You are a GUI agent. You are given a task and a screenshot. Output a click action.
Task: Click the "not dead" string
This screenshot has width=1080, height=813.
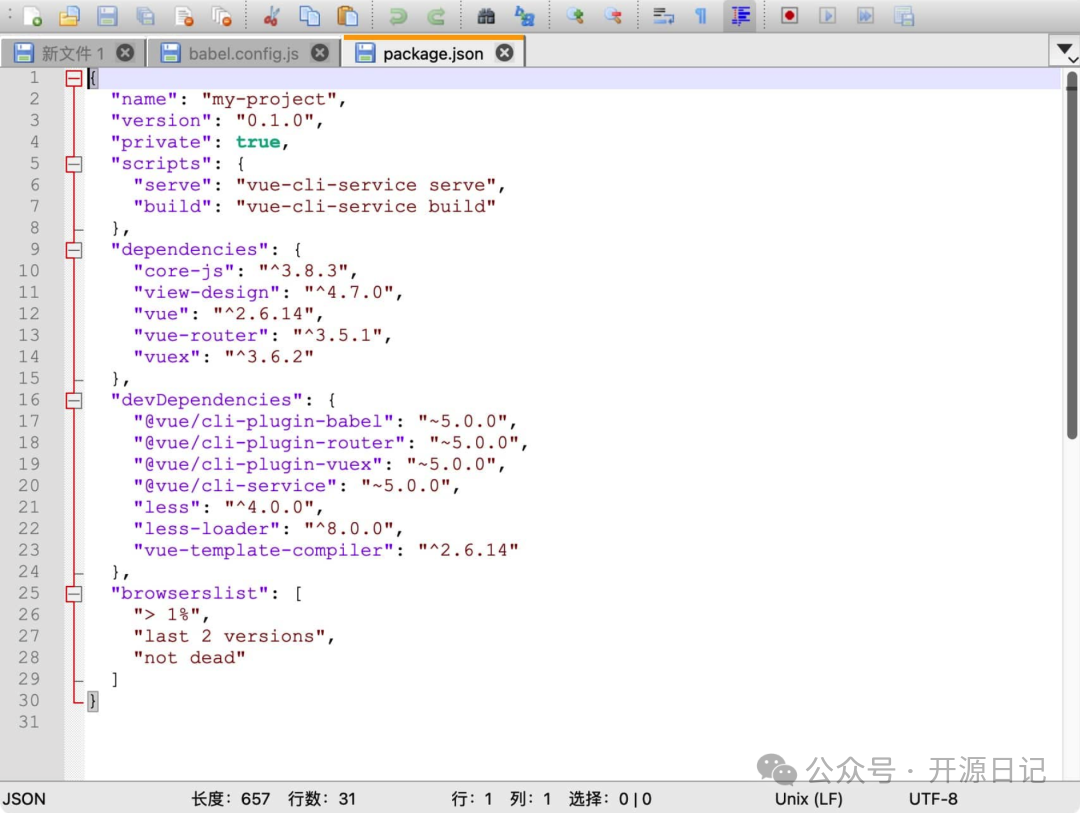[189, 658]
